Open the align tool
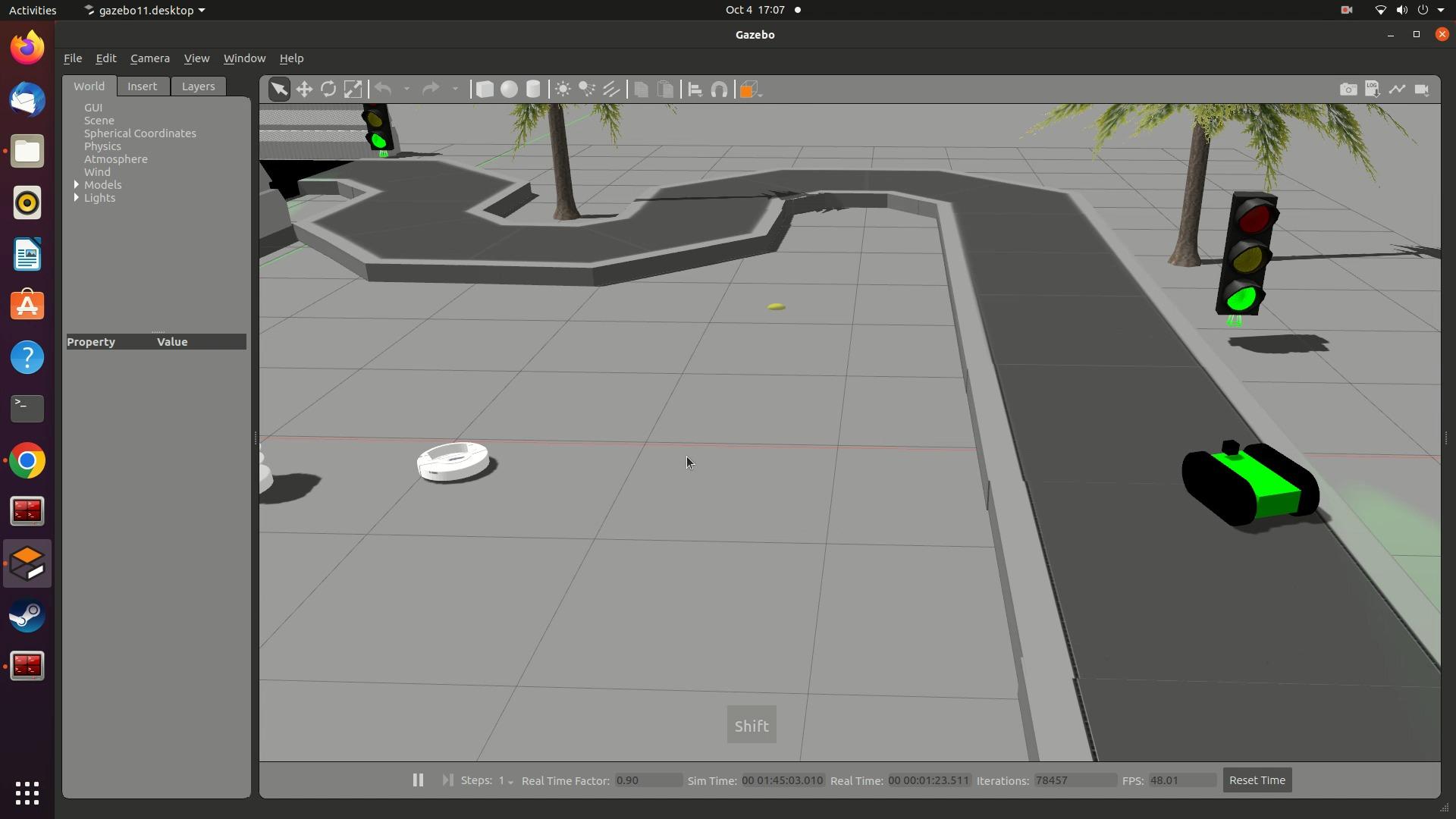 [x=695, y=89]
